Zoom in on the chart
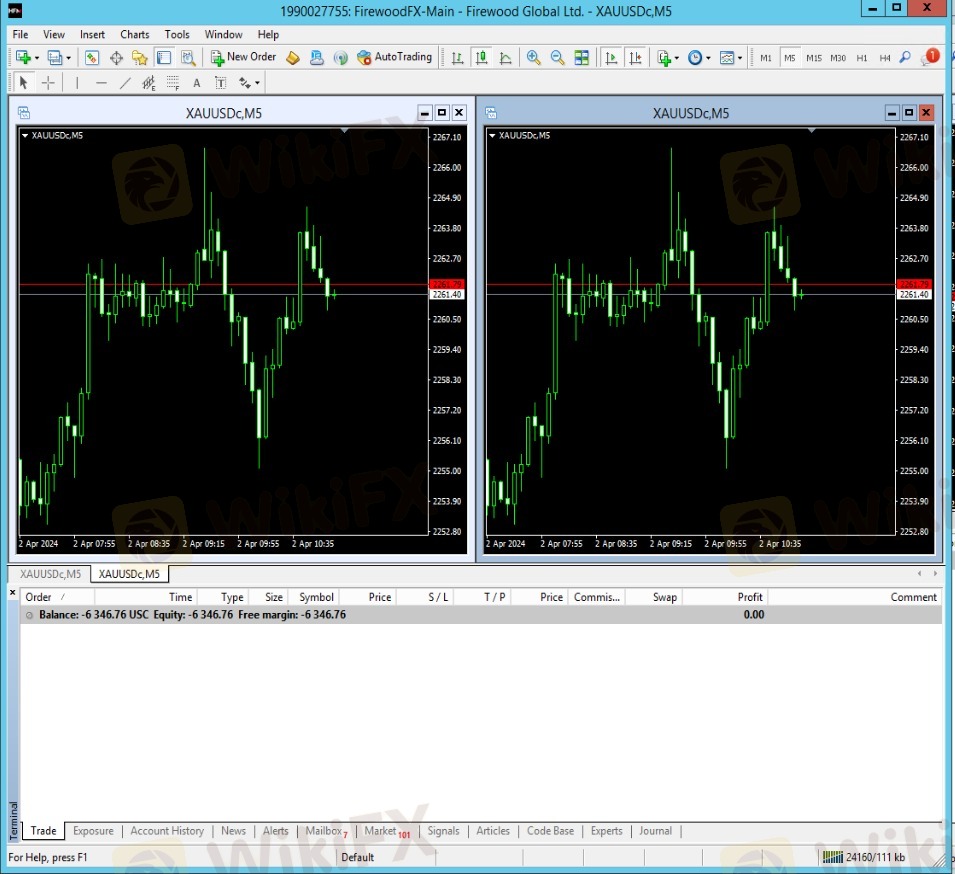955x874 pixels. point(533,58)
